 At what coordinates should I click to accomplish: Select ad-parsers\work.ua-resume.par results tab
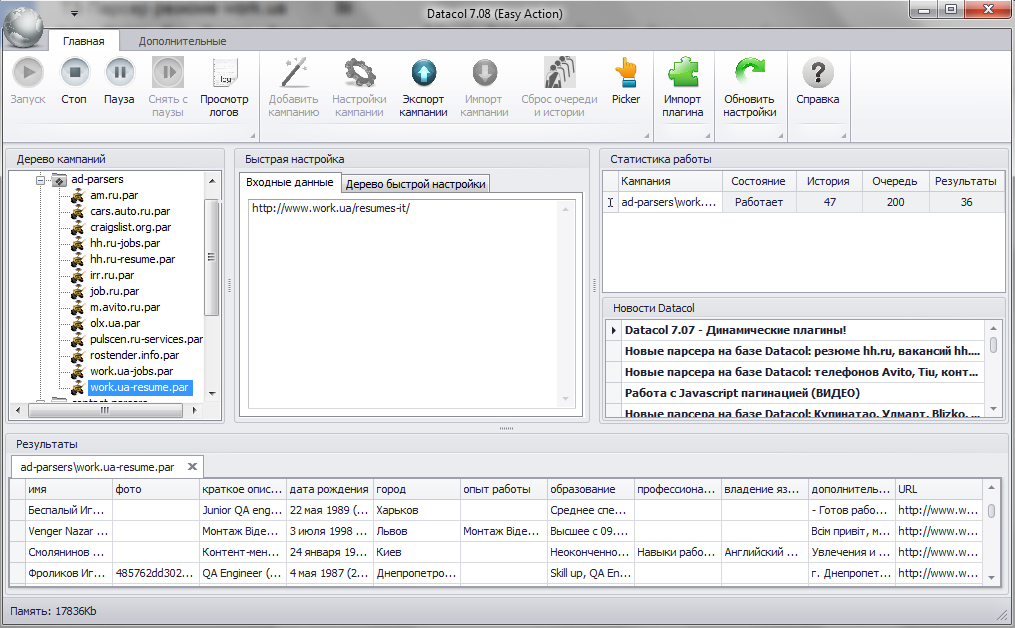click(97, 467)
